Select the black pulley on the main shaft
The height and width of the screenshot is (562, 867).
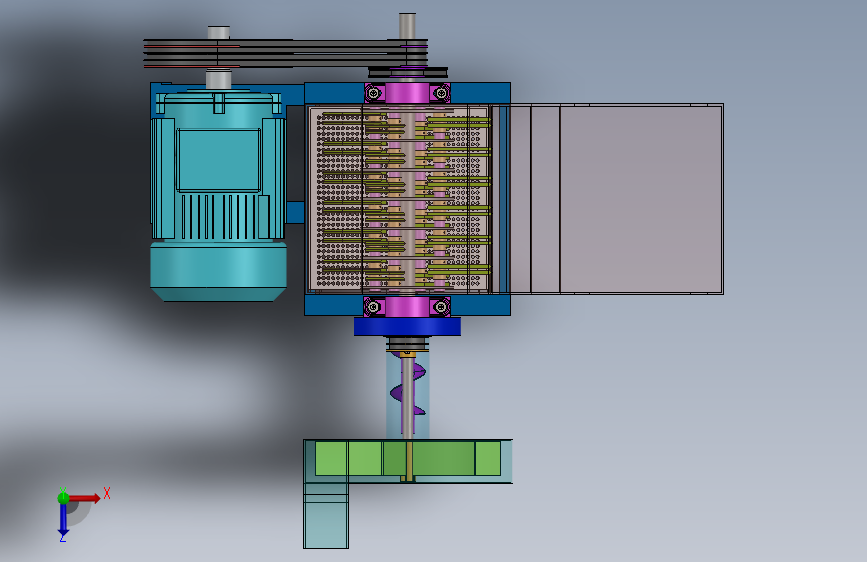(x=408, y=72)
